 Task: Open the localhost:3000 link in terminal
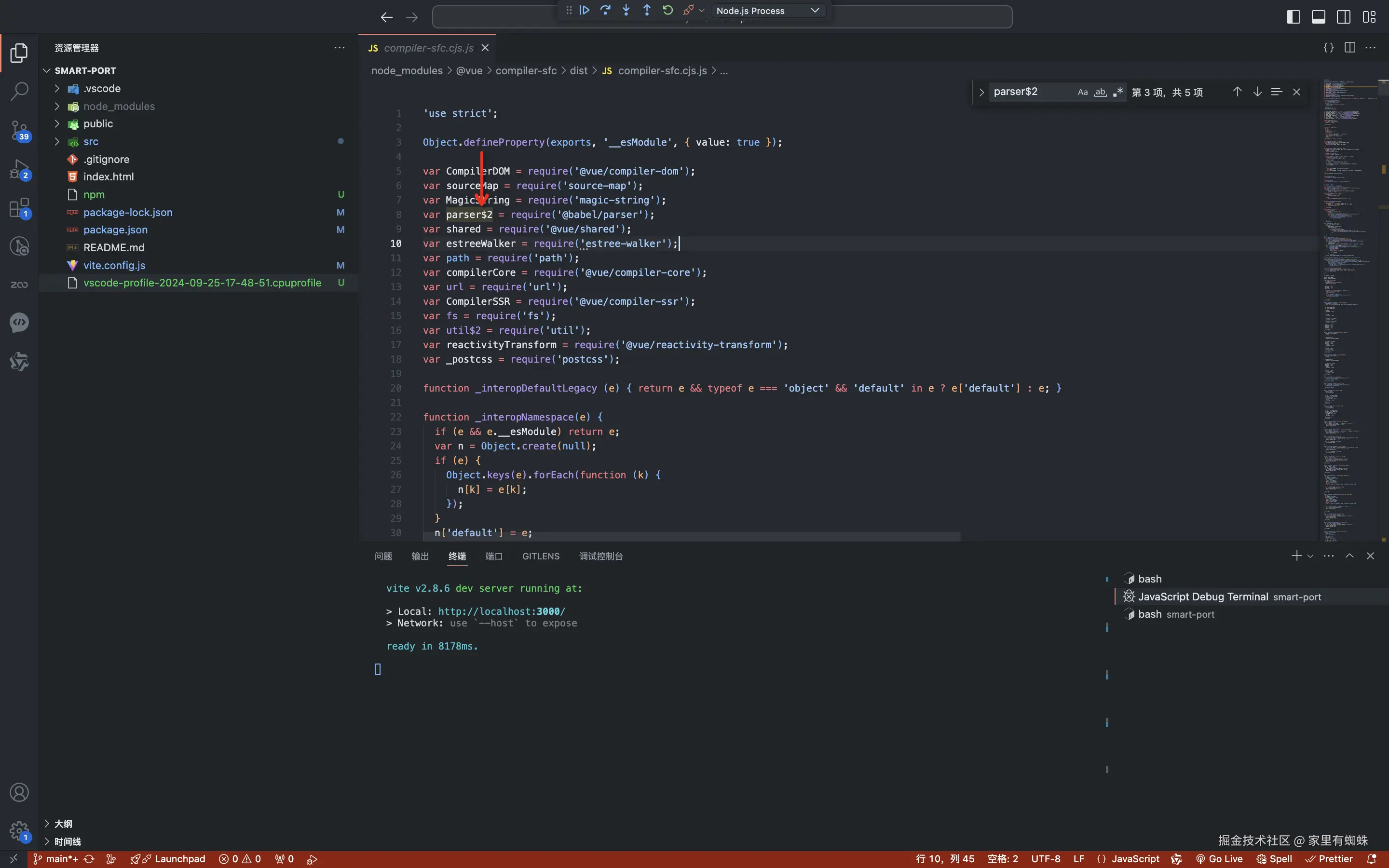pyautogui.click(x=501, y=611)
